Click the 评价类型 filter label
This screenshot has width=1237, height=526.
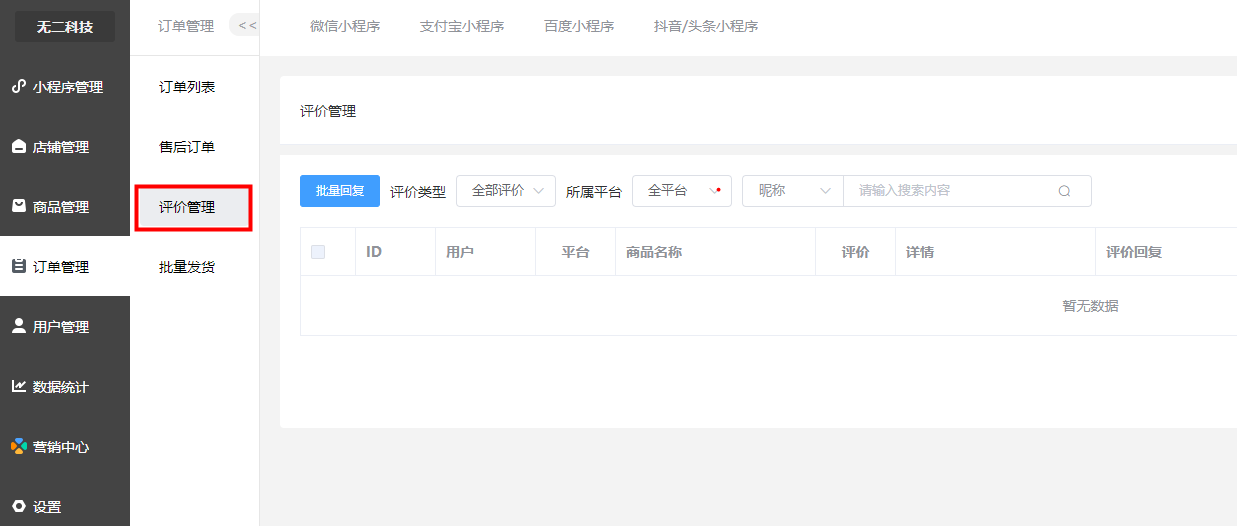tap(418, 192)
